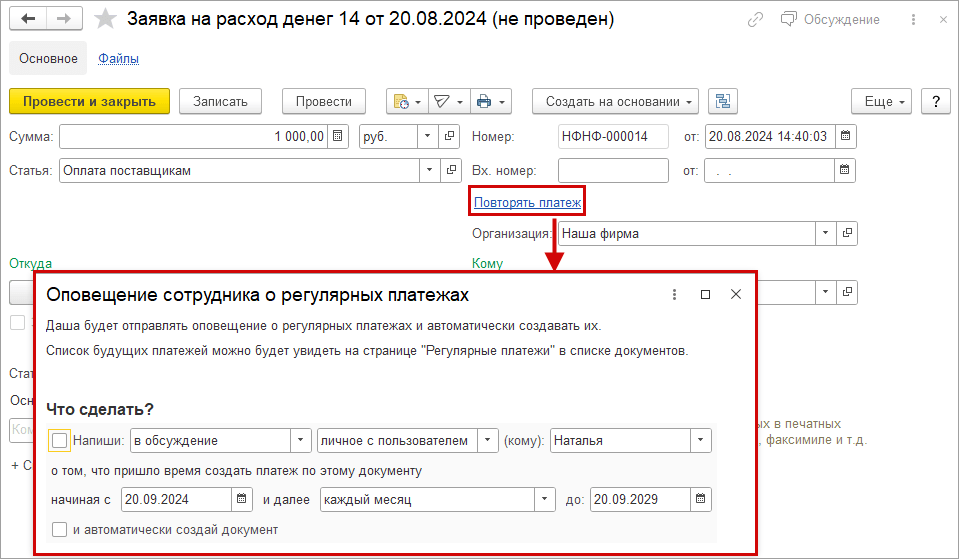
Task: Expand the Кому recipient dropdown arrow
Action: (x=825, y=292)
